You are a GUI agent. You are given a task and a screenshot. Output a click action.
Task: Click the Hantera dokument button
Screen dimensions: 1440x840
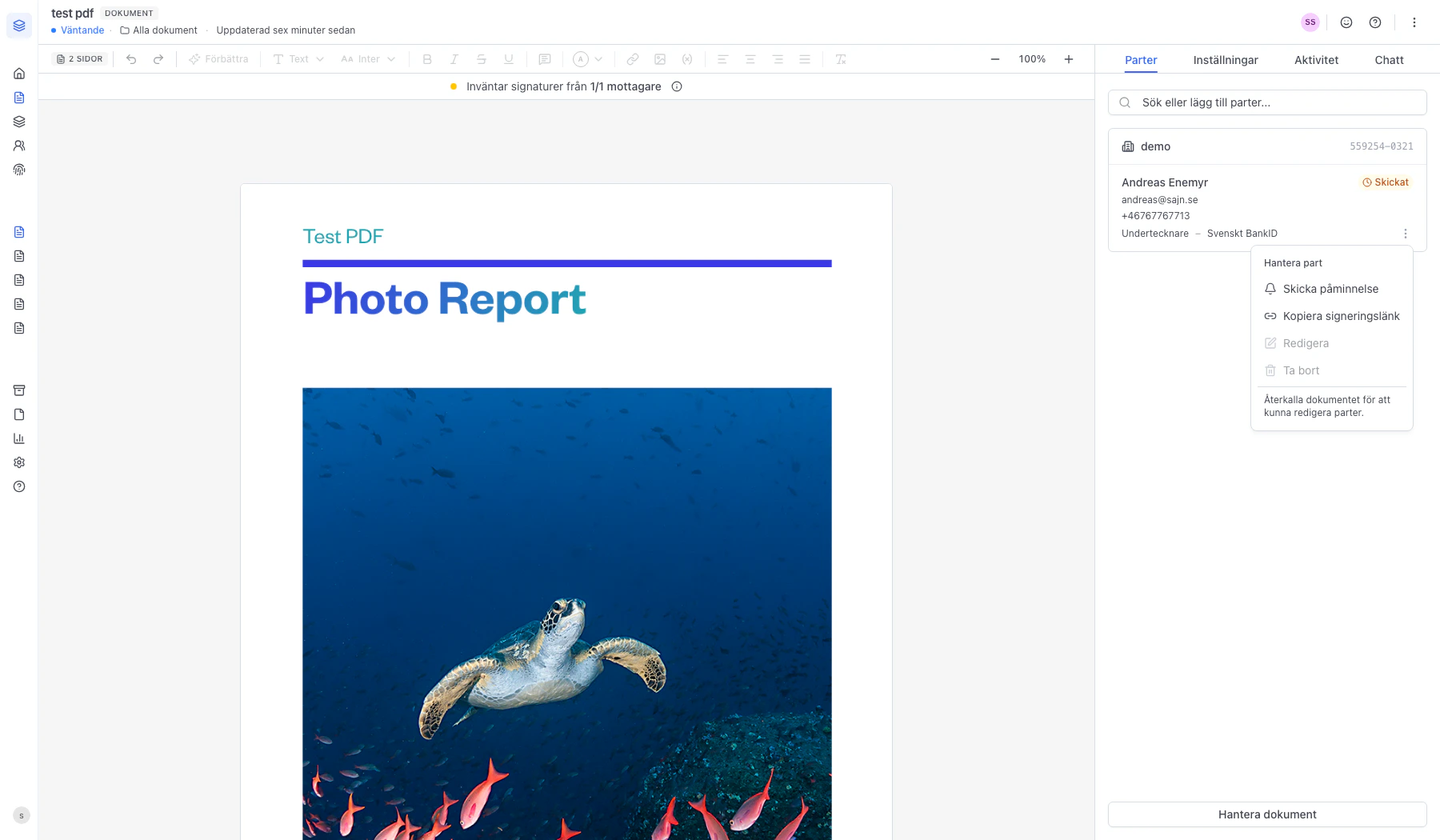click(1267, 814)
